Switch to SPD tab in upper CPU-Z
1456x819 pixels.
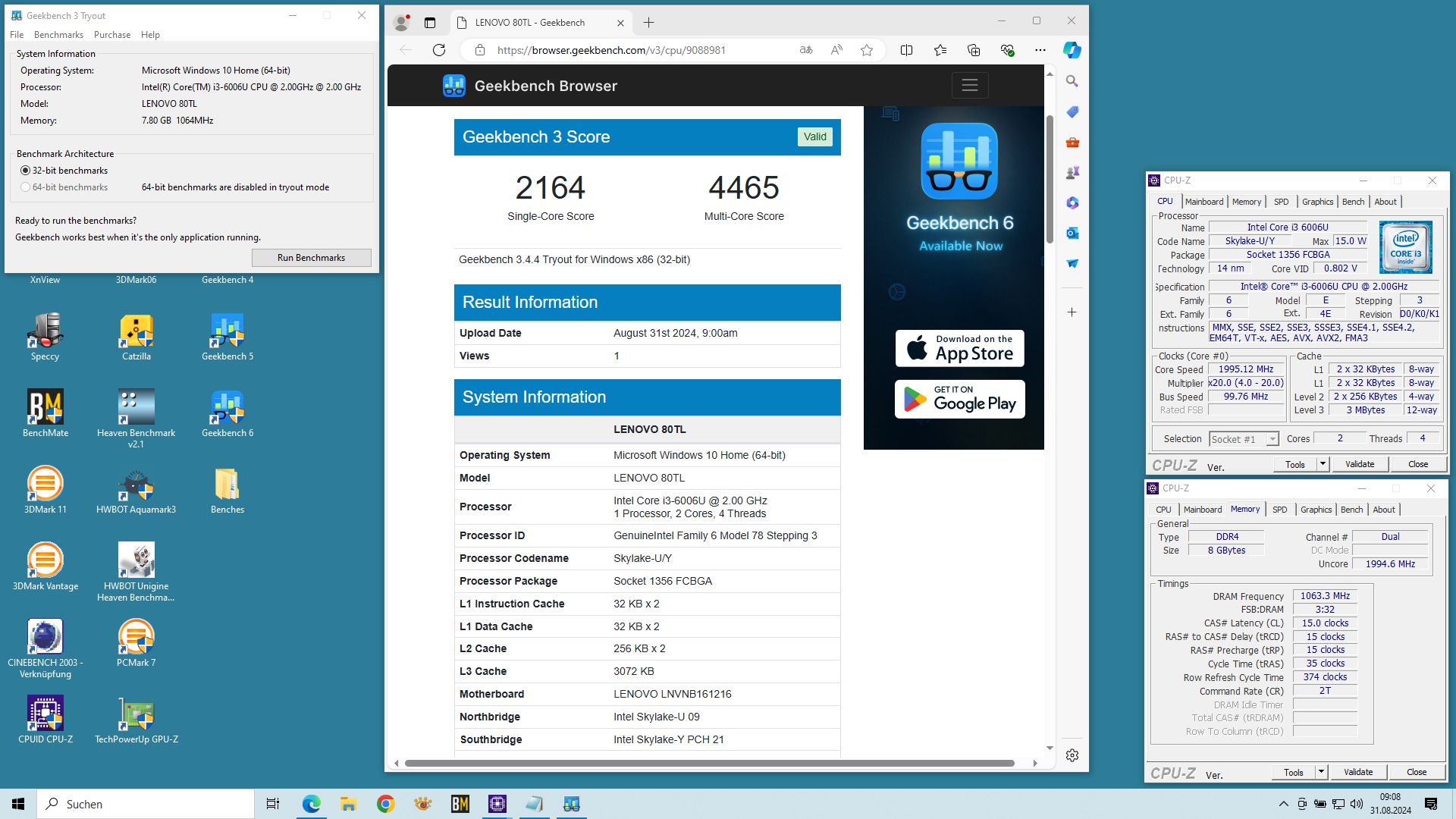click(1281, 202)
